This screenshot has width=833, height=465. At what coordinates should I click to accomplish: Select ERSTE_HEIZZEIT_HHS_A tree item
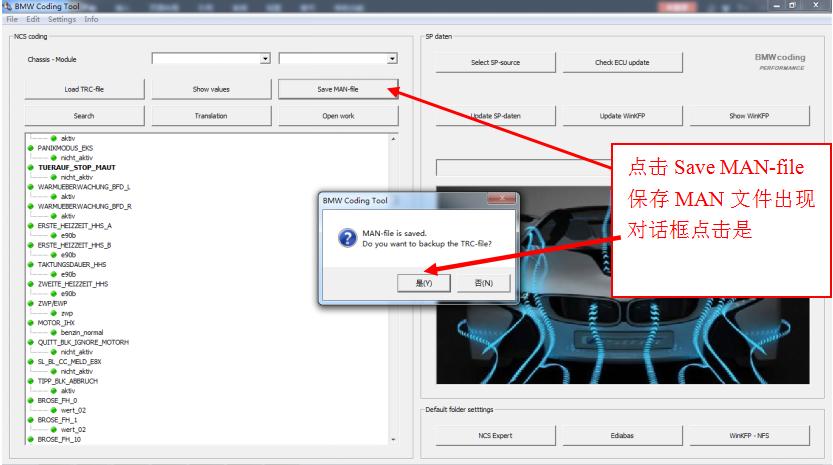[74, 226]
